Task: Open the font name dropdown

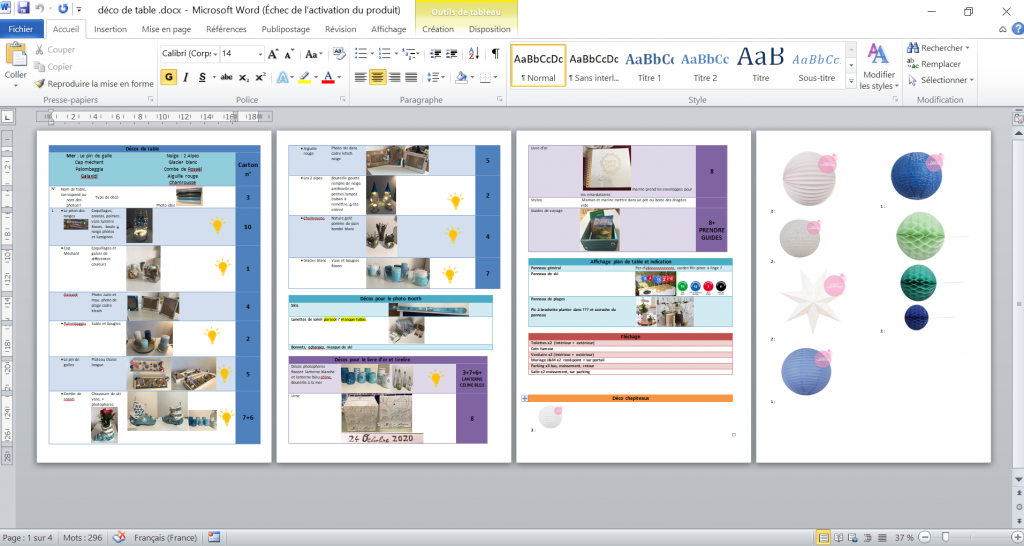Action: click(213, 54)
